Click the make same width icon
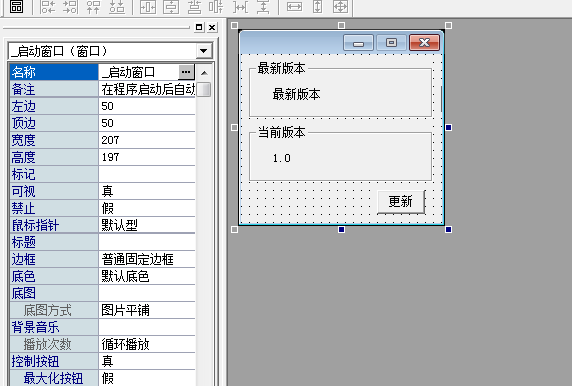572x386 pixels. (x=294, y=7)
